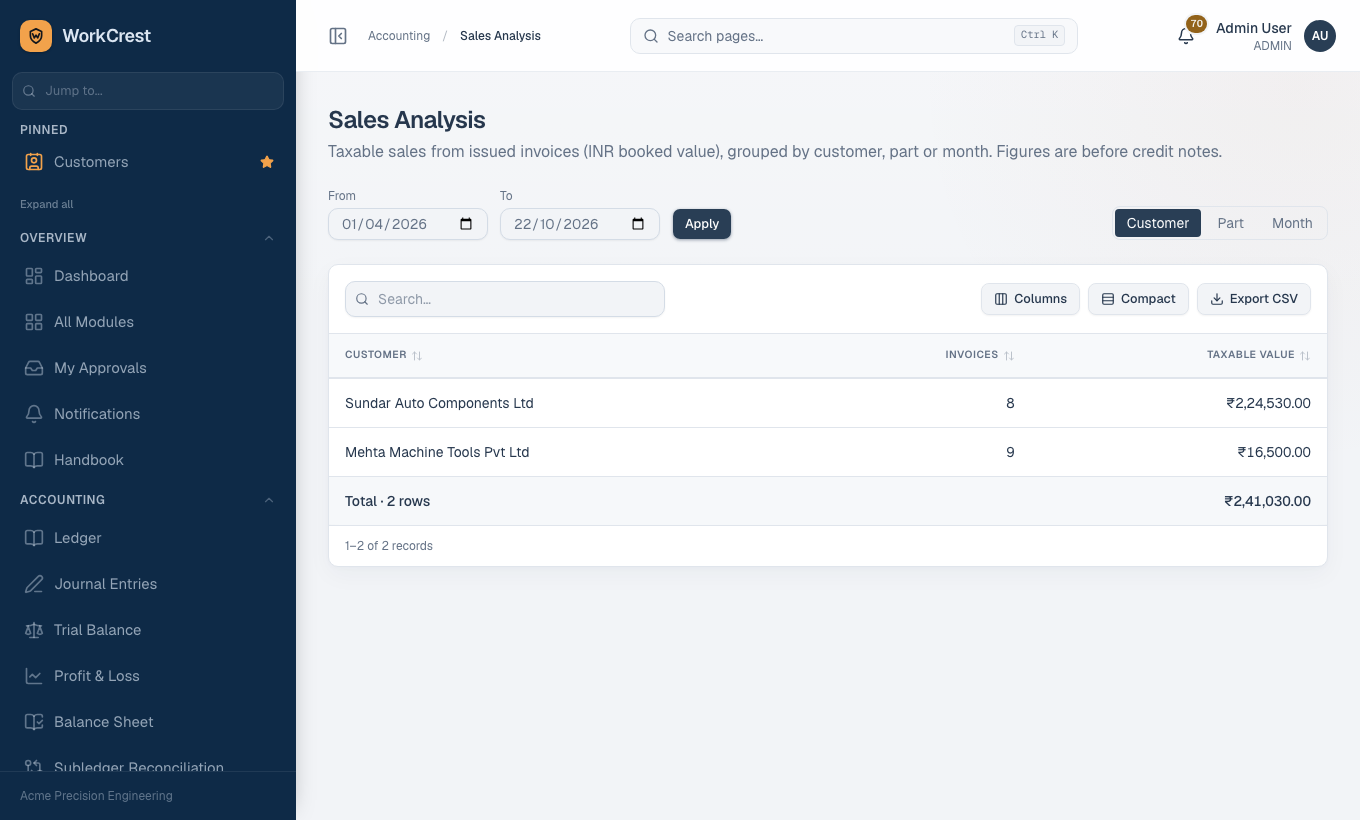Focus the Search pages field

coord(854,36)
